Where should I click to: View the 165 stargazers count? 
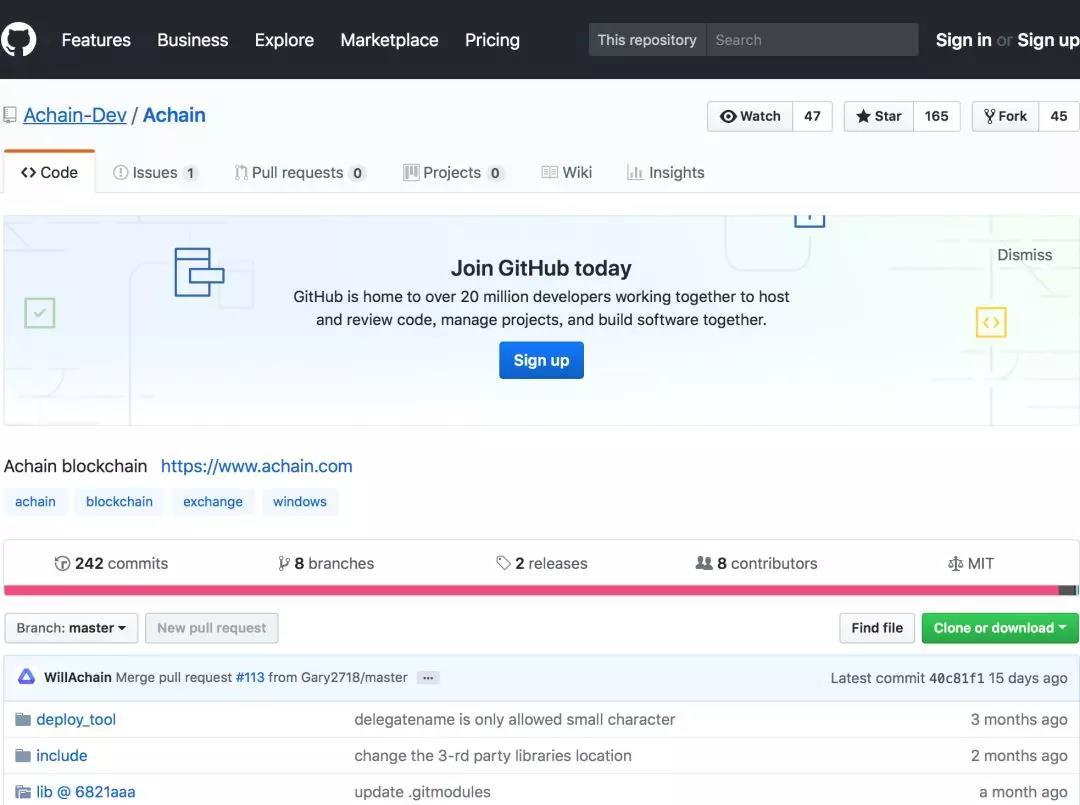(936, 116)
